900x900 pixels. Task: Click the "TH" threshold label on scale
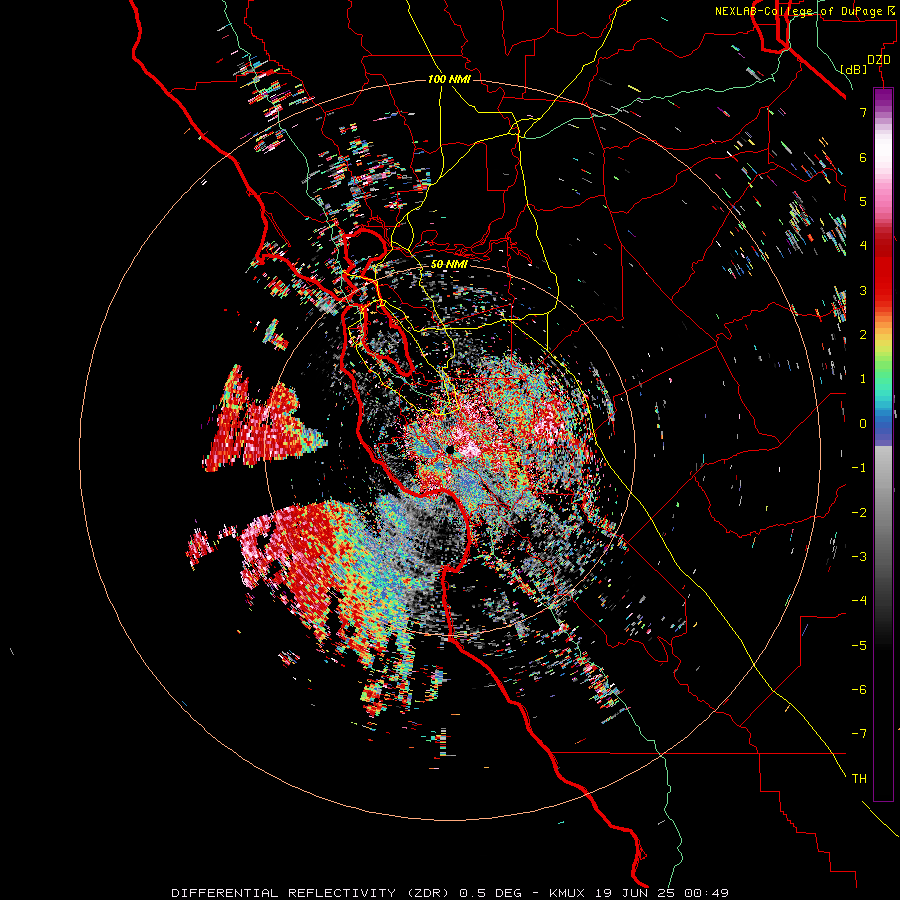click(x=859, y=779)
